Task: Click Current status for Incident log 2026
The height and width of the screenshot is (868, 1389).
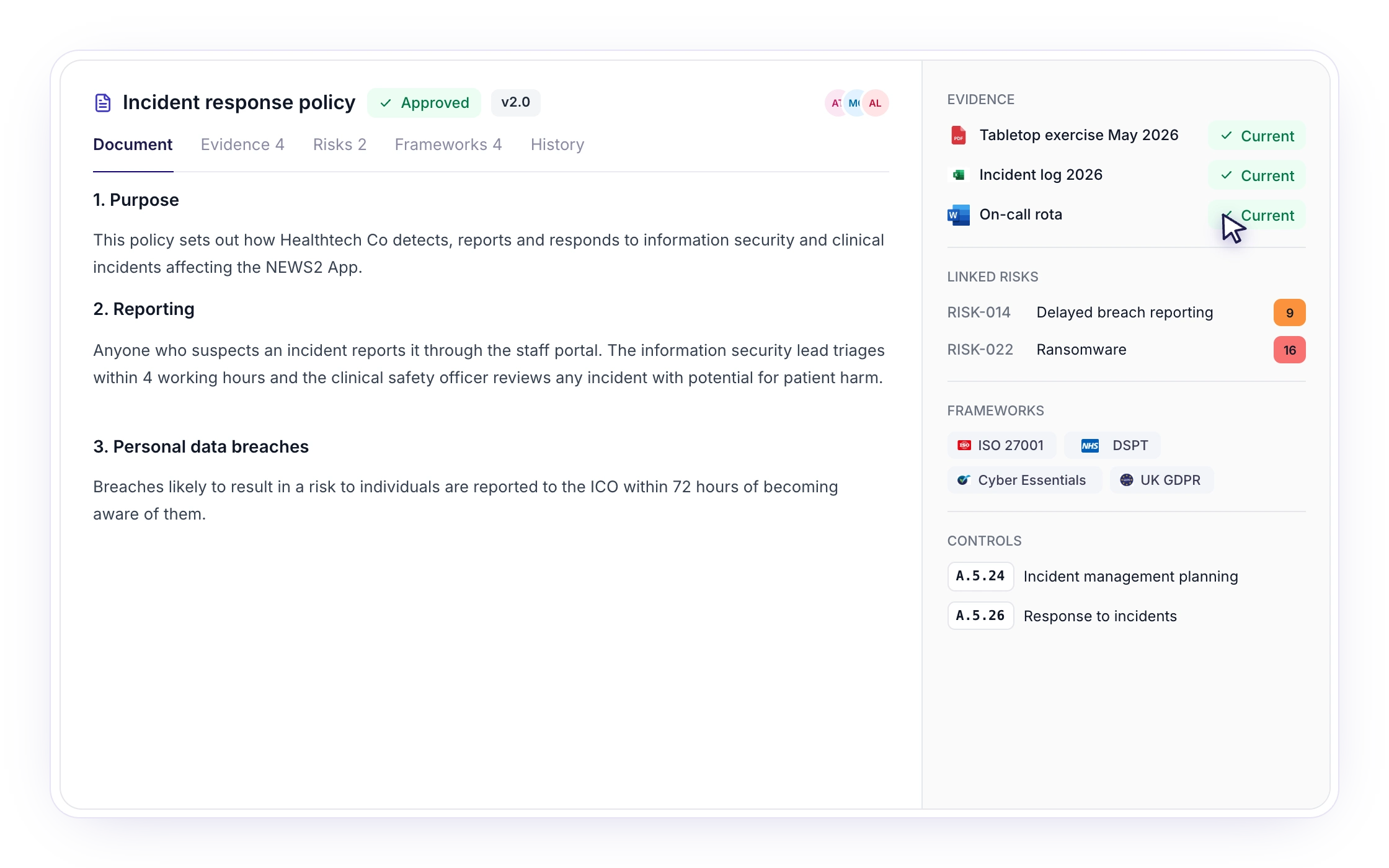Action: (1257, 175)
